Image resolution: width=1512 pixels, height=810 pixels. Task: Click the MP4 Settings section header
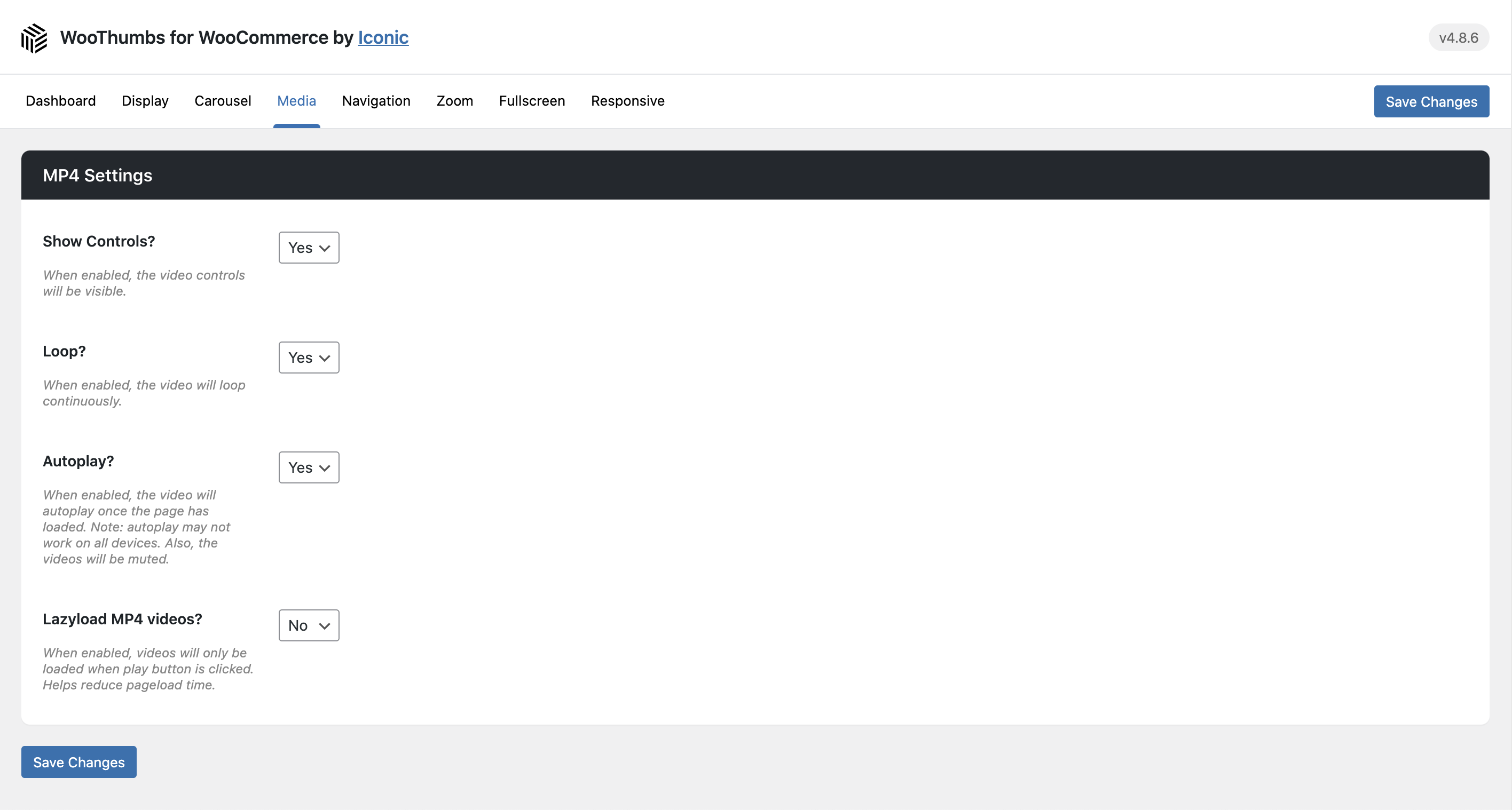pyautogui.click(x=755, y=175)
